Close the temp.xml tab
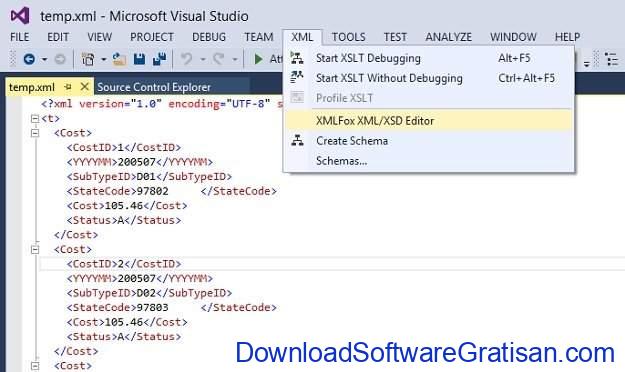Viewport: 625px width, 372px height. pyautogui.click(x=85, y=87)
